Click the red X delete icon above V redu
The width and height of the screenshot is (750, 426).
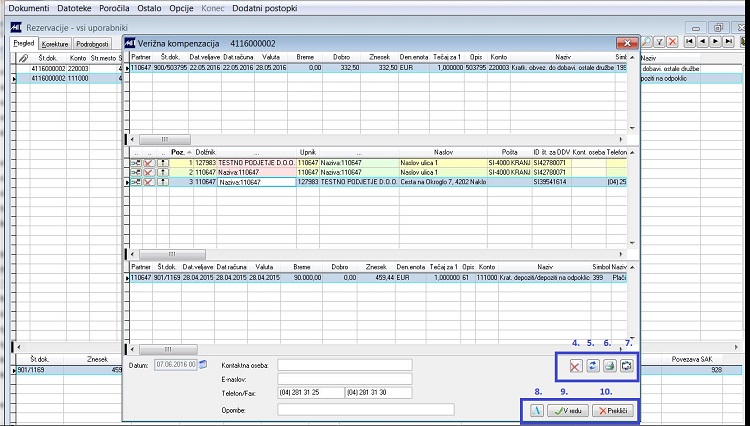pyautogui.click(x=575, y=366)
